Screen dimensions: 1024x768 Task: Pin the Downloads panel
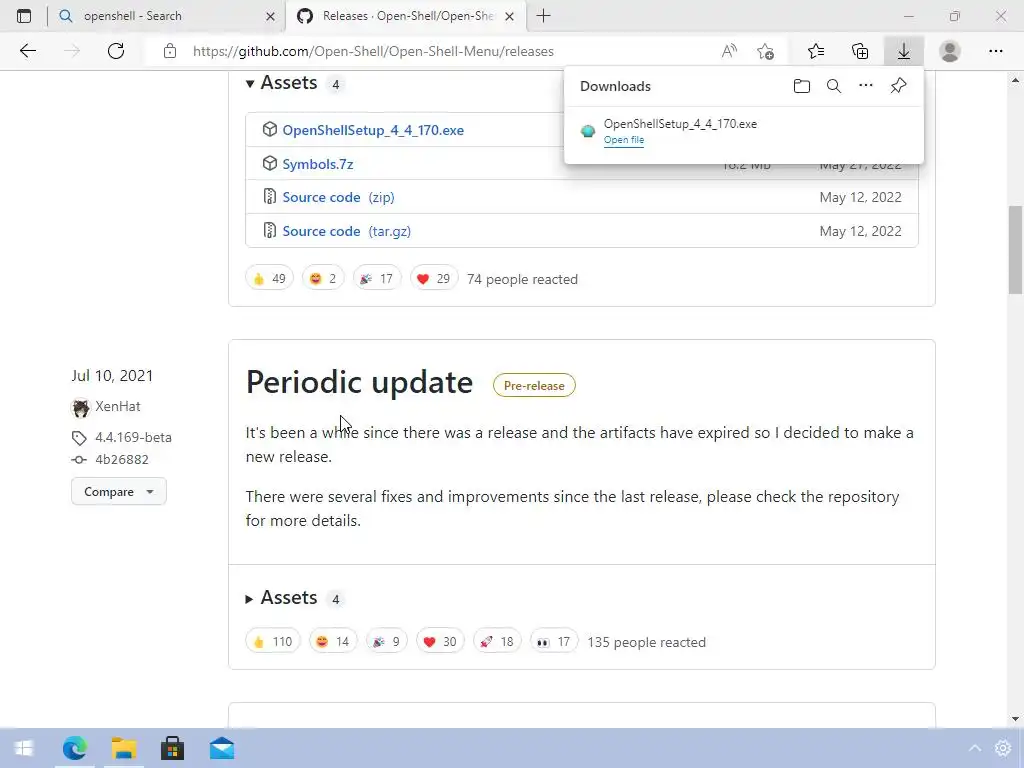[x=899, y=86]
